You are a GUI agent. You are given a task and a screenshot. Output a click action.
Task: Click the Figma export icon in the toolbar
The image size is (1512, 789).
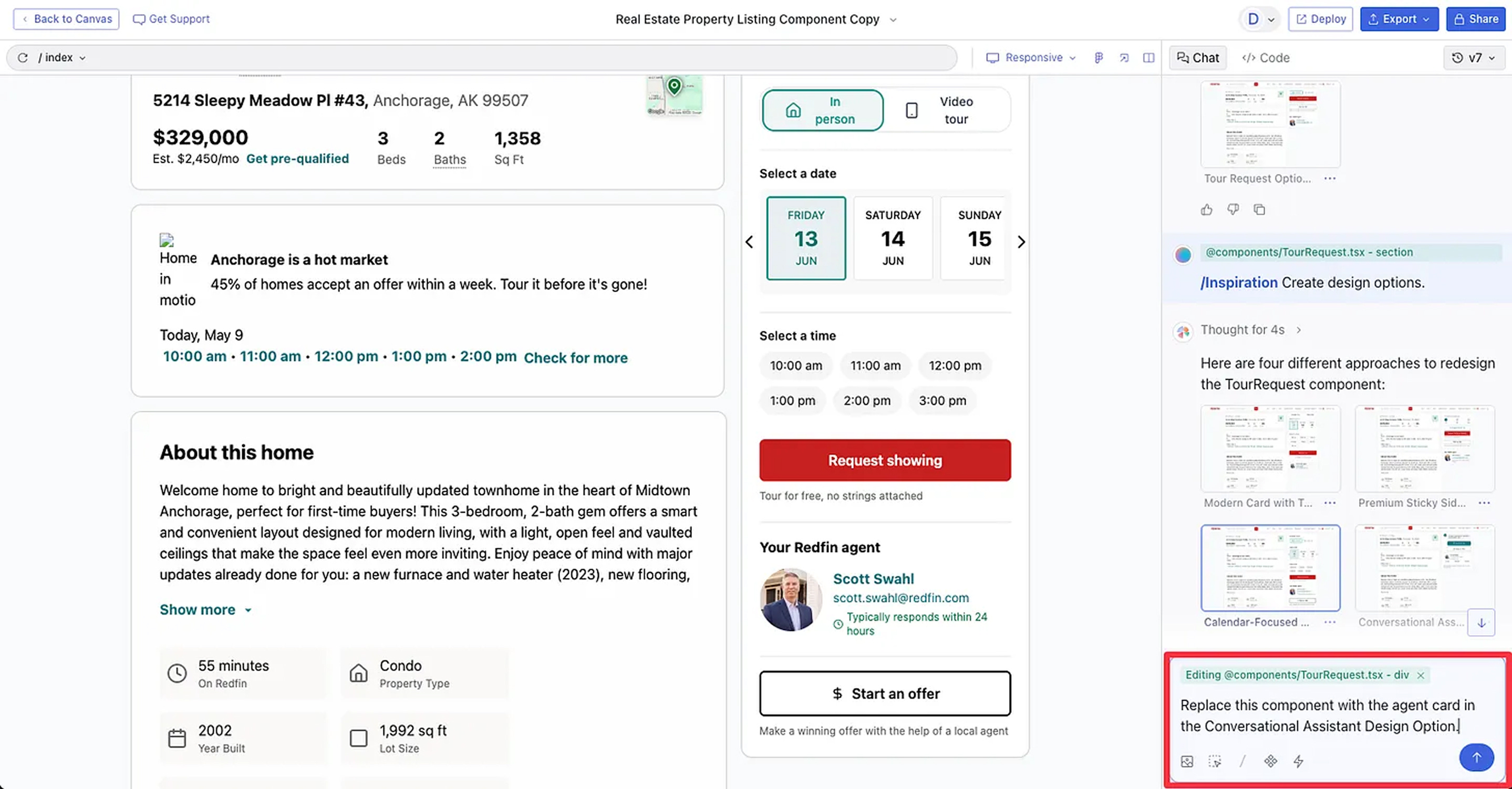[1099, 58]
